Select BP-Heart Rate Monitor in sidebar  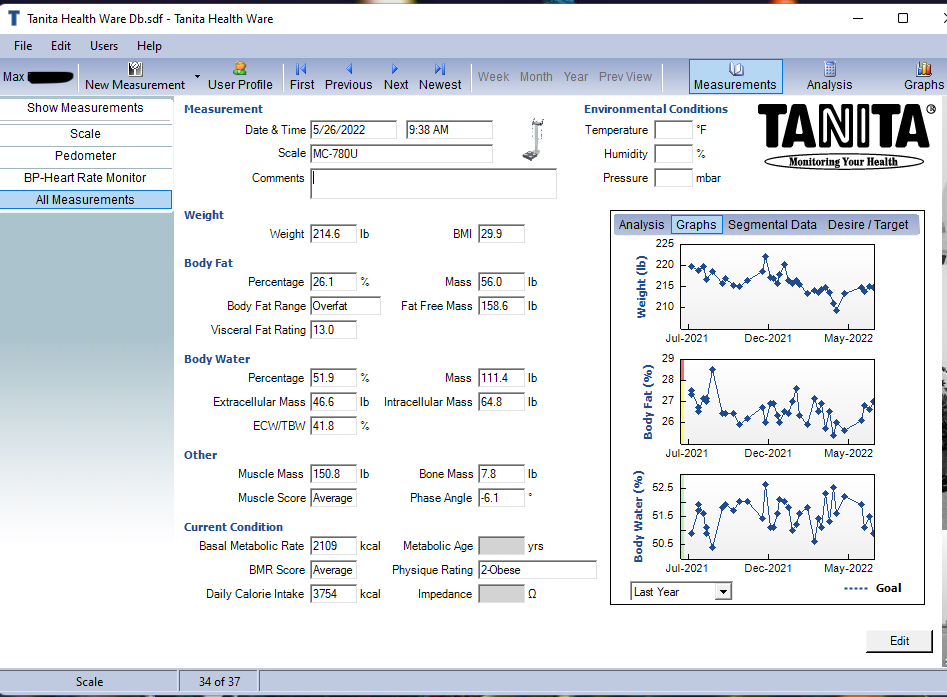[85, 178]
